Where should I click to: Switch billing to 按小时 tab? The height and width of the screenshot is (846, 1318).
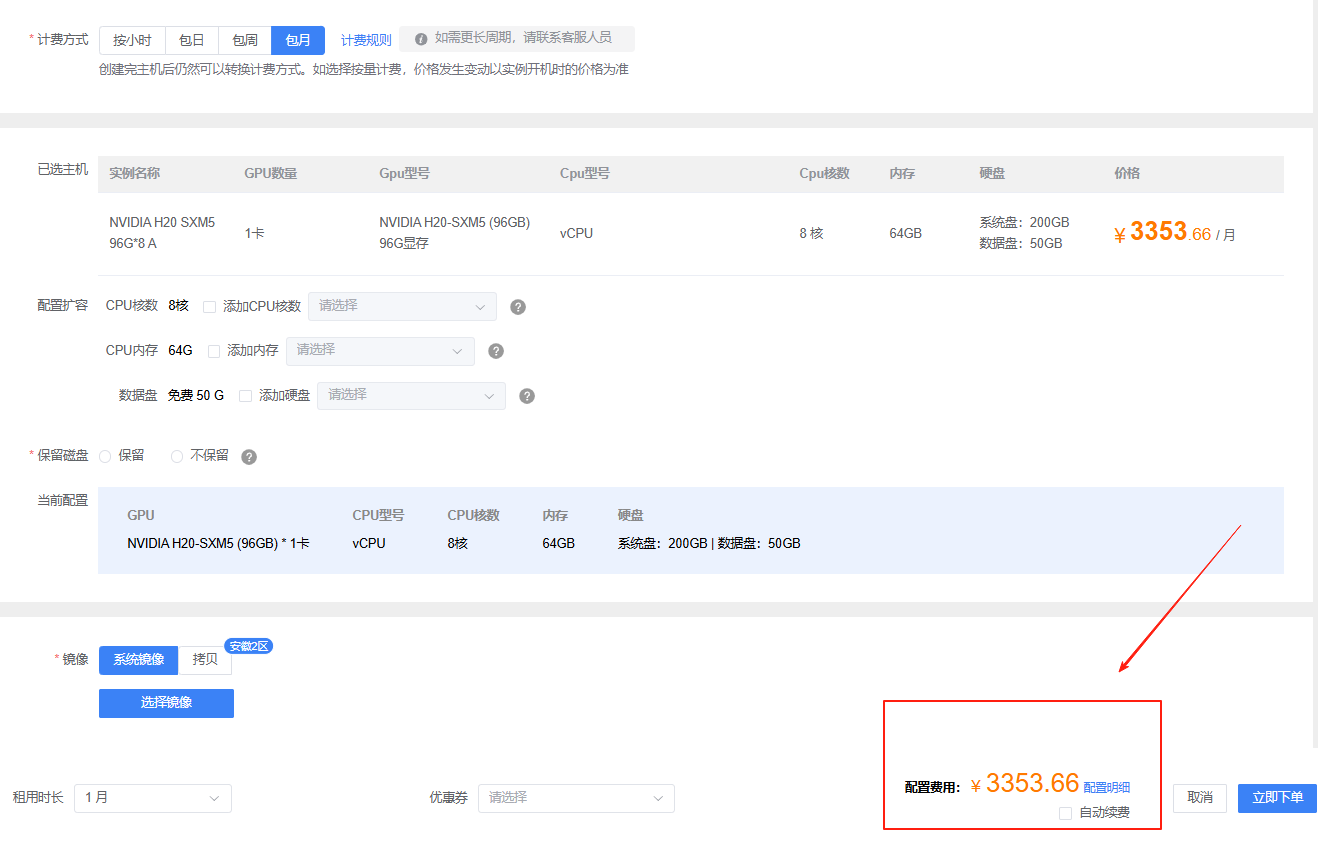[x=132, y=40]
